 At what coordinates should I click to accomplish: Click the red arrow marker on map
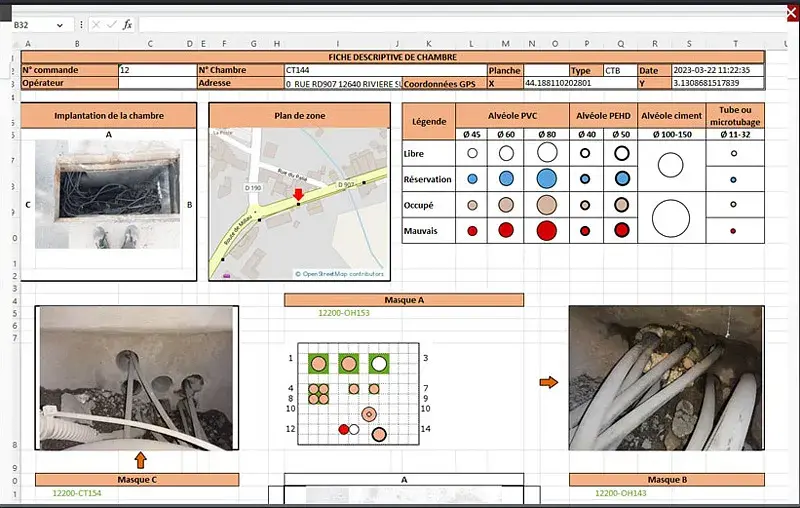point(298,194)
